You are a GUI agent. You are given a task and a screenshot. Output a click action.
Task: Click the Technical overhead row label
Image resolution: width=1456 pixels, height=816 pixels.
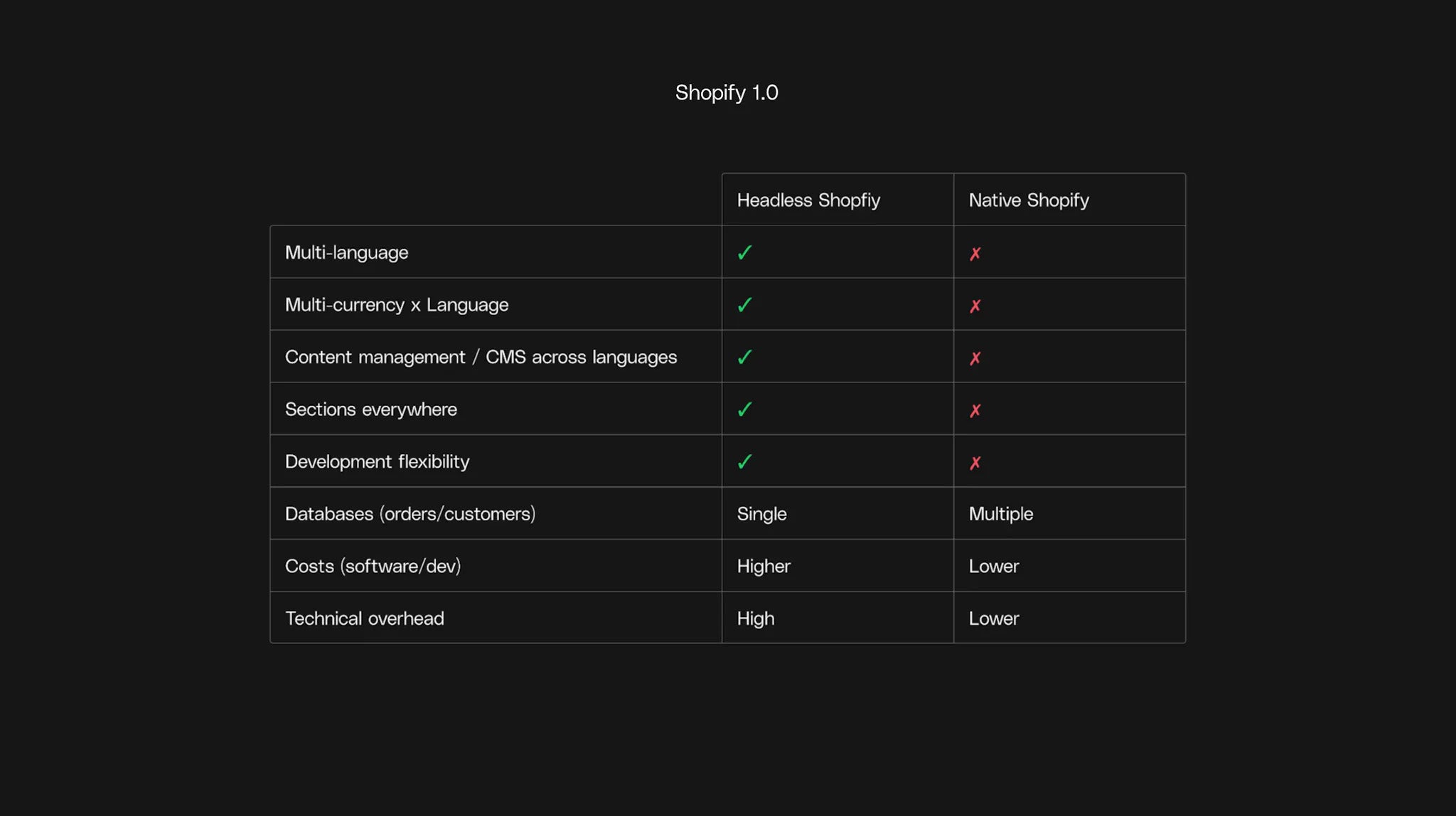(364, 618)
